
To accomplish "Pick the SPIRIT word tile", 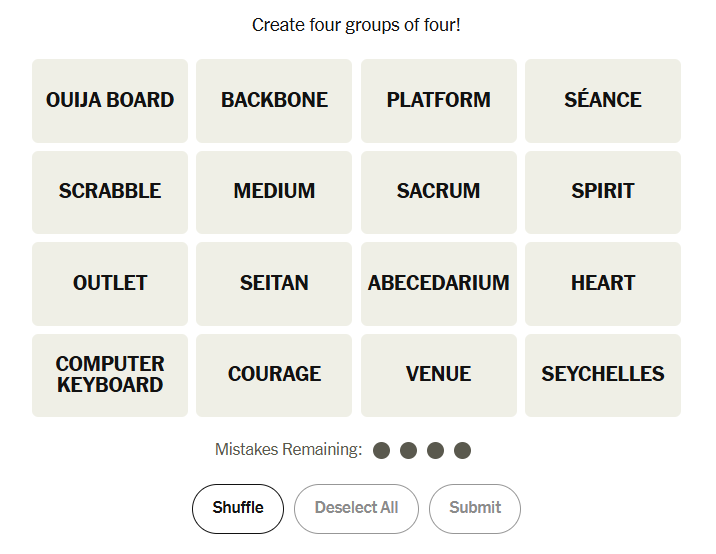I will click(x=602, y=192).
